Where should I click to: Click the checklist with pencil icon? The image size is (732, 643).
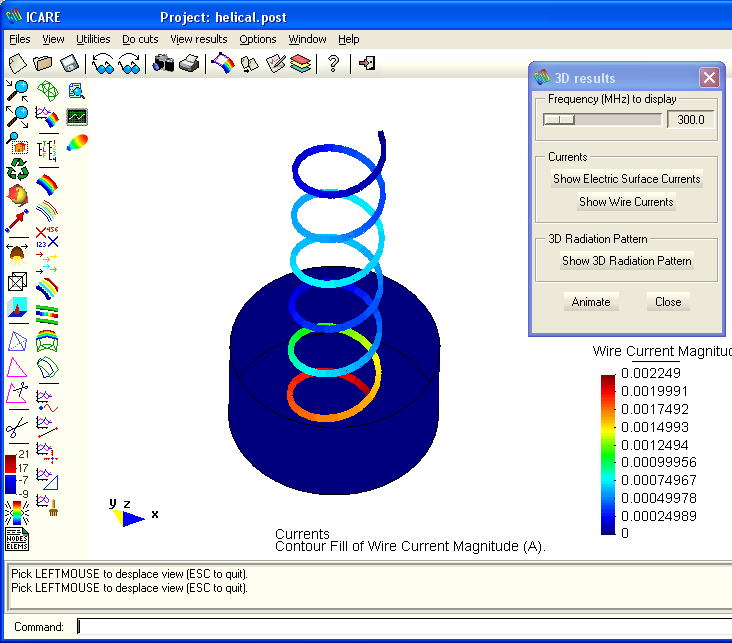click(x=275, y=64)
